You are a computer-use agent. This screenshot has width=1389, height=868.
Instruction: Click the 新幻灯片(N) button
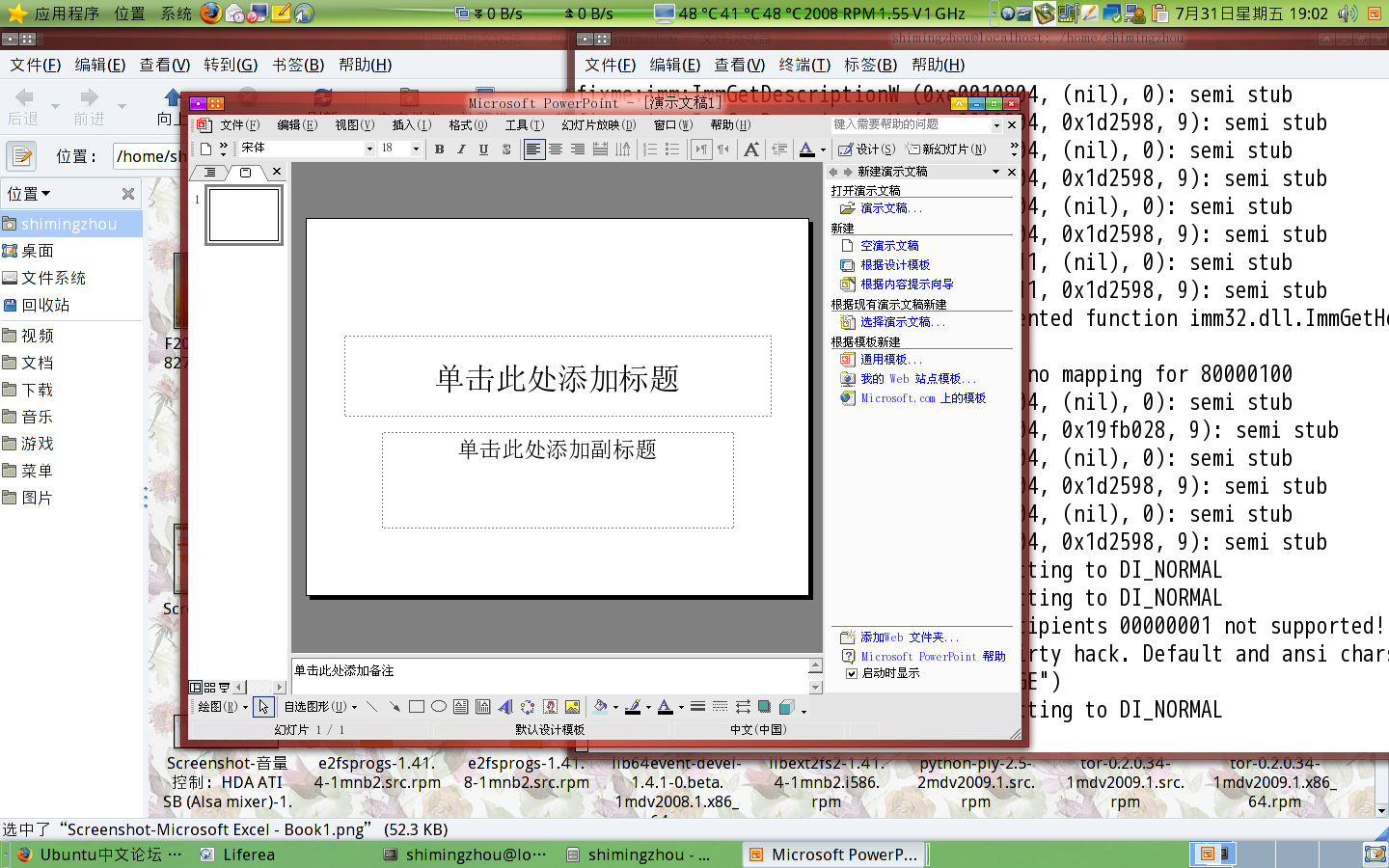tap(946, 149)
